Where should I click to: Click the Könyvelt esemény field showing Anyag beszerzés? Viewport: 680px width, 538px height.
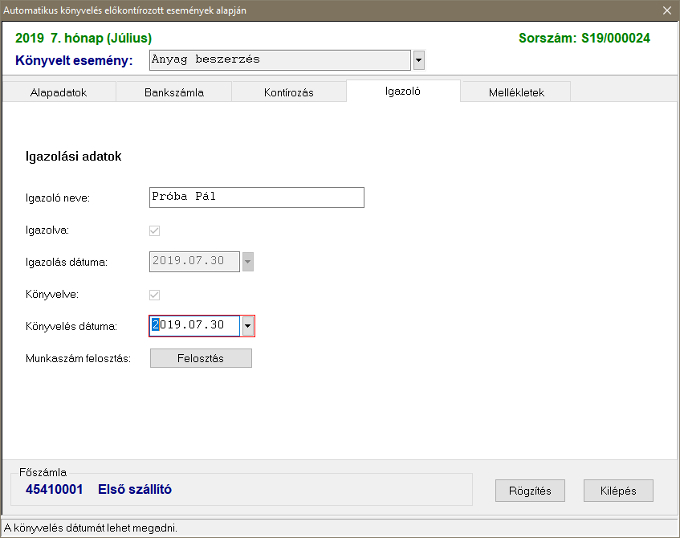point(279,60)
